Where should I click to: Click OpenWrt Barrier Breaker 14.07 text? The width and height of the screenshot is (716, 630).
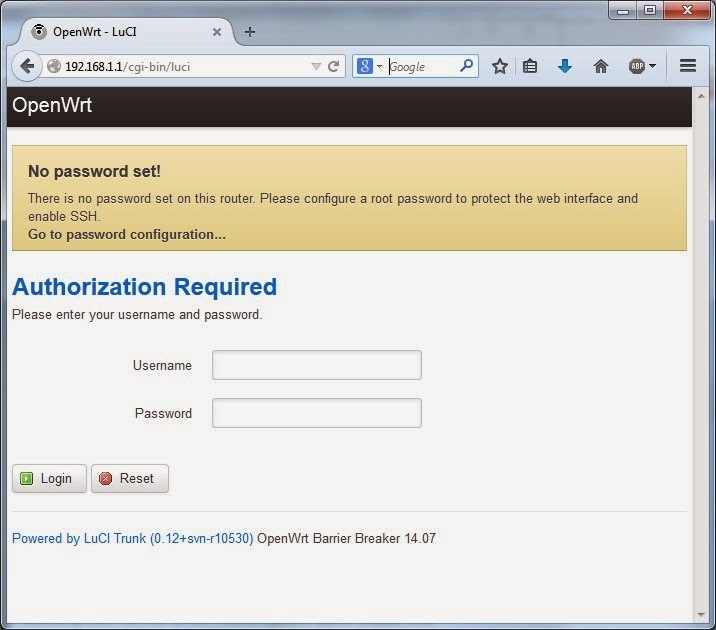[x=347, y=539]
